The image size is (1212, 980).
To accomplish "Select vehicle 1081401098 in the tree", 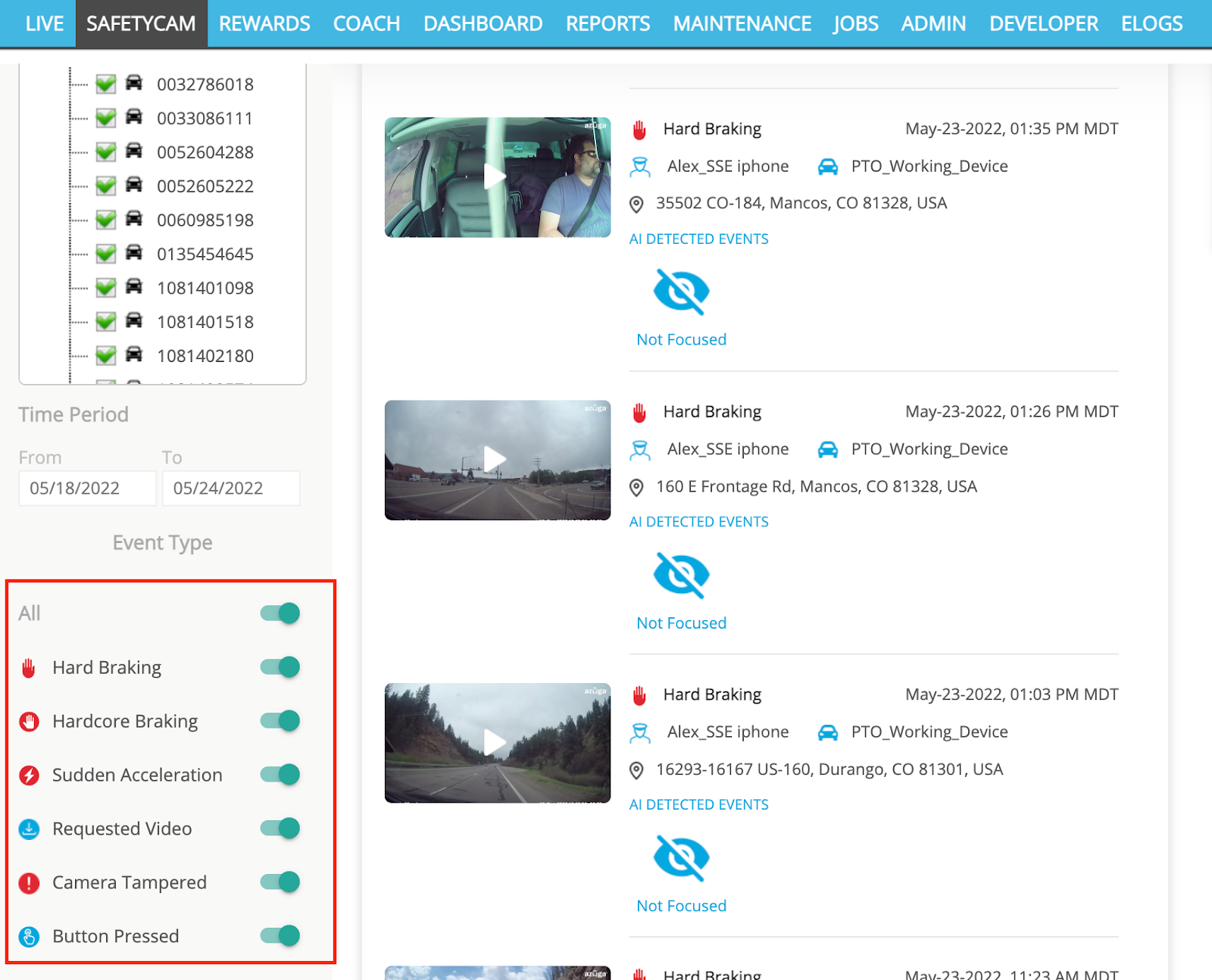I will 205,288.
